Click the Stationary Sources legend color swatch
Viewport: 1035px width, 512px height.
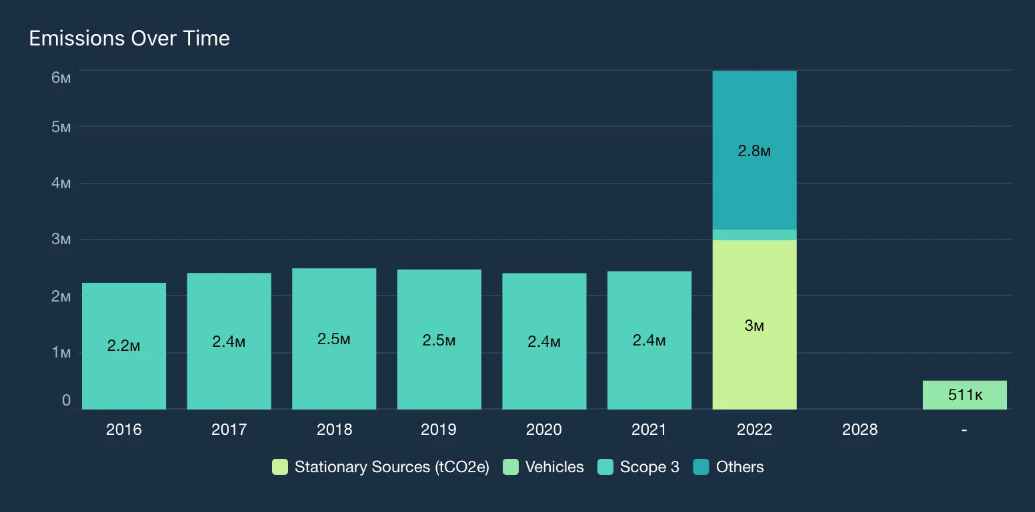pos(280,467)
